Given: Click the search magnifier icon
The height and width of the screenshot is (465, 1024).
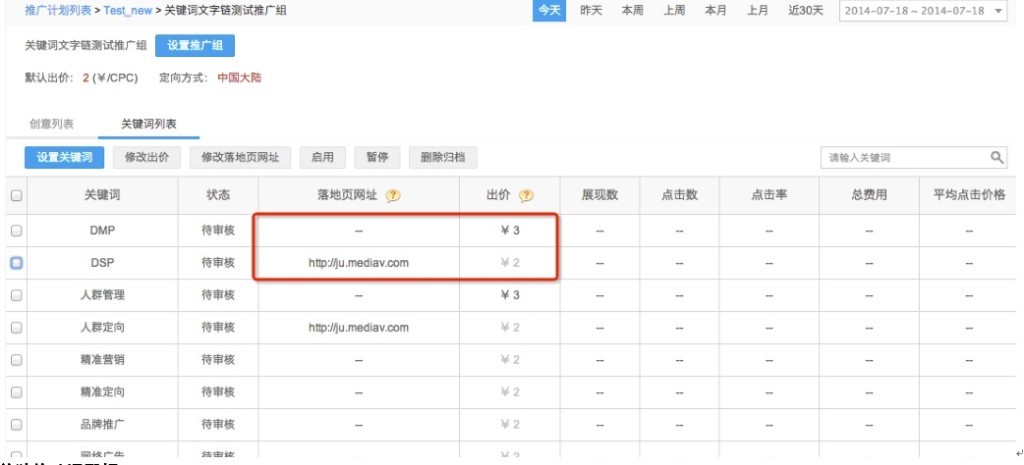Looking at the screenshot, I should point(997,157).
